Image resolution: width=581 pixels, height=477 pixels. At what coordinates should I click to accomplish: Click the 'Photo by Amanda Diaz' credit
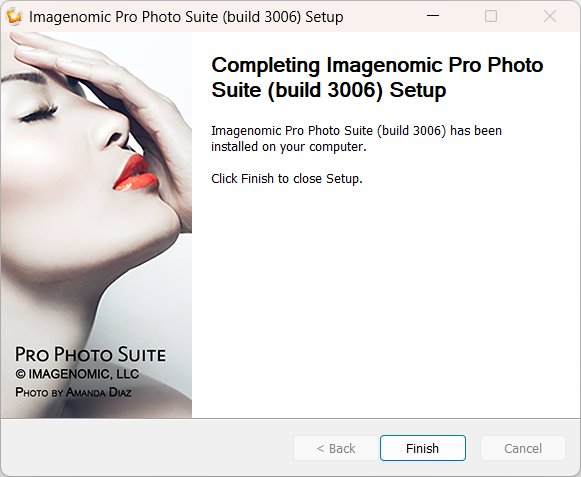73,392
